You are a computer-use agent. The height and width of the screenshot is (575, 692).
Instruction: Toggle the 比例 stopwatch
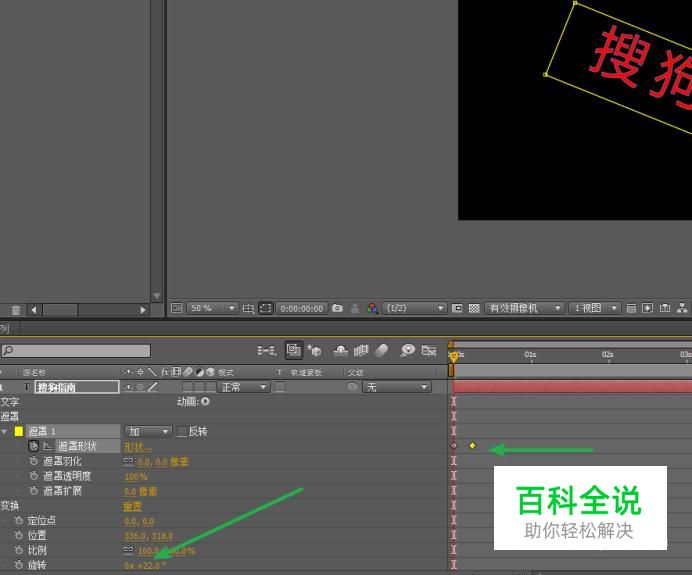pyautogui.click(x=19, y=550)
